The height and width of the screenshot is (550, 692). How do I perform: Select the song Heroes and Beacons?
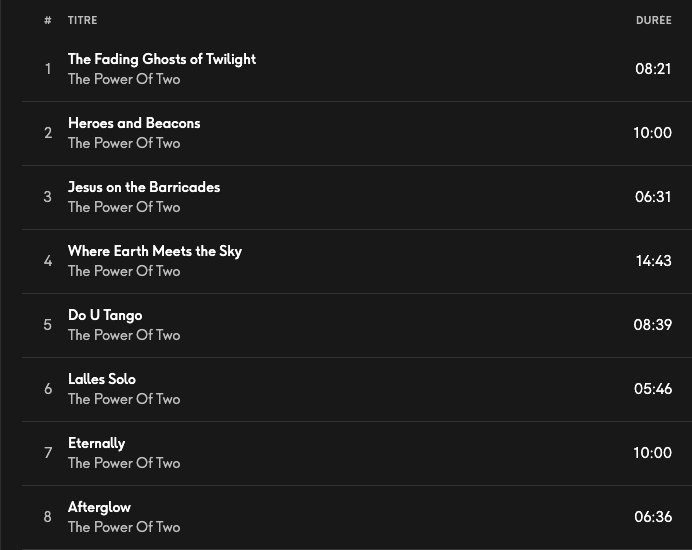pos(134,123)
